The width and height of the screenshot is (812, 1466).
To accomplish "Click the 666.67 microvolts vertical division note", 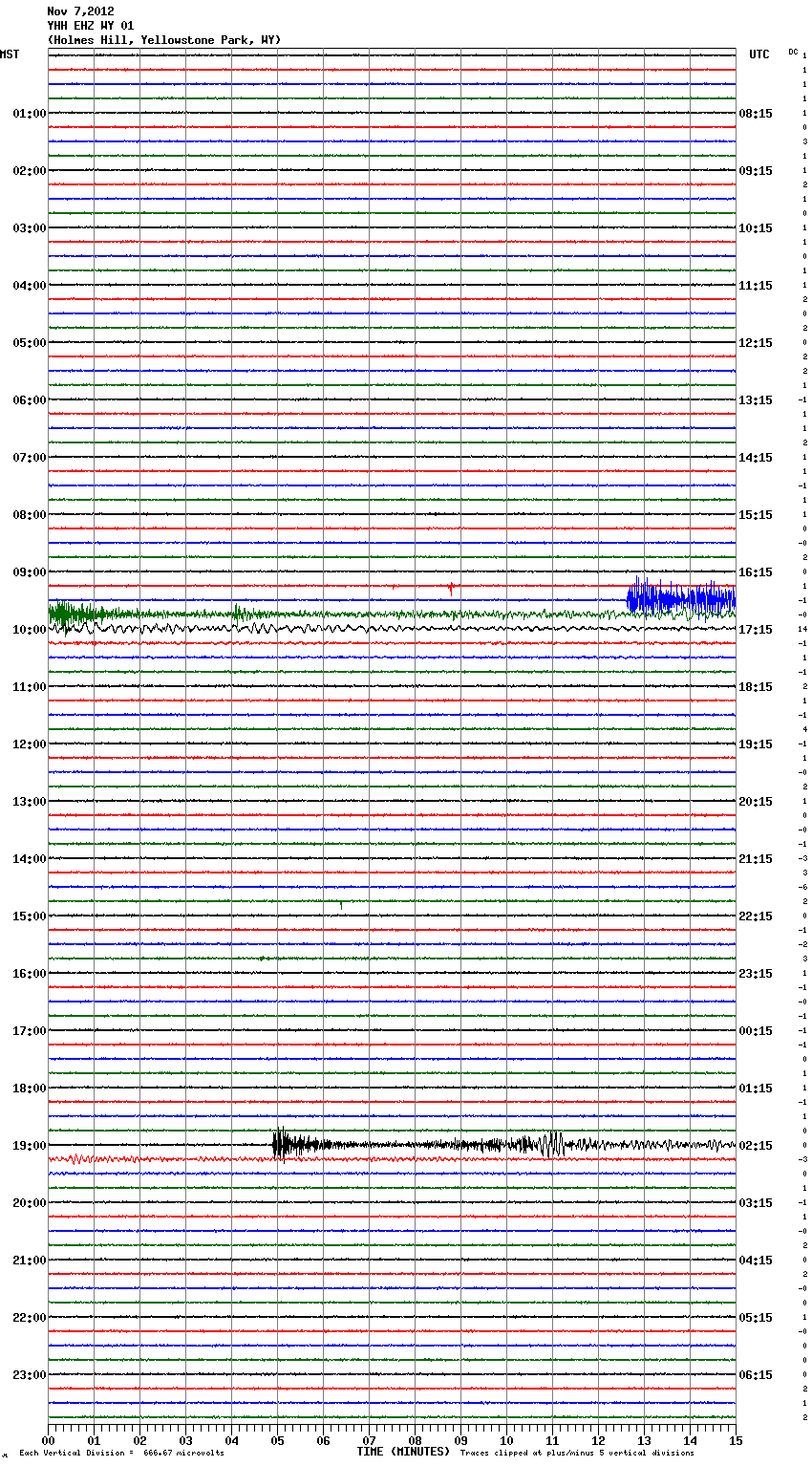I will pyautogui.click(x=121, y=1453).
